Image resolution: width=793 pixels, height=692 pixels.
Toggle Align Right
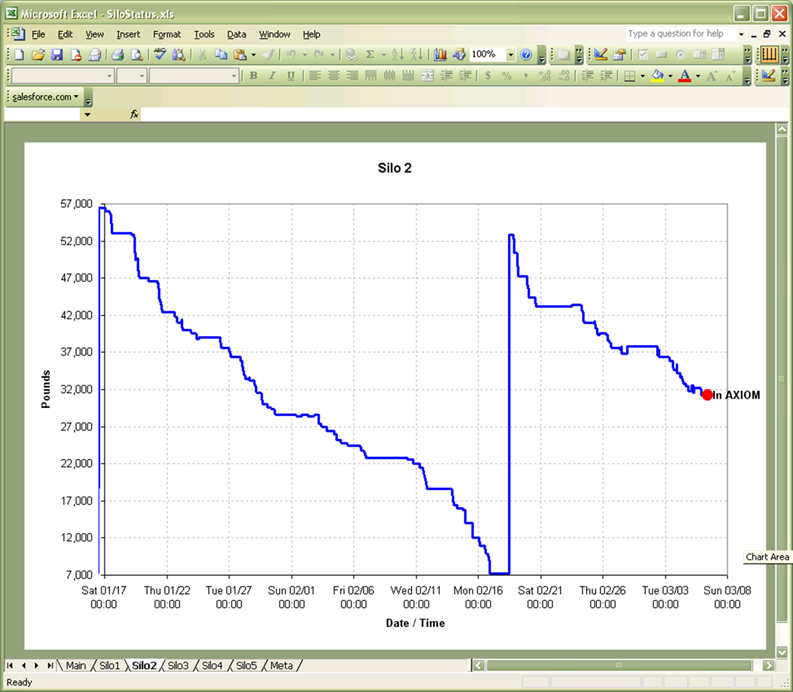pyautogui.click(x=352, y=76)
